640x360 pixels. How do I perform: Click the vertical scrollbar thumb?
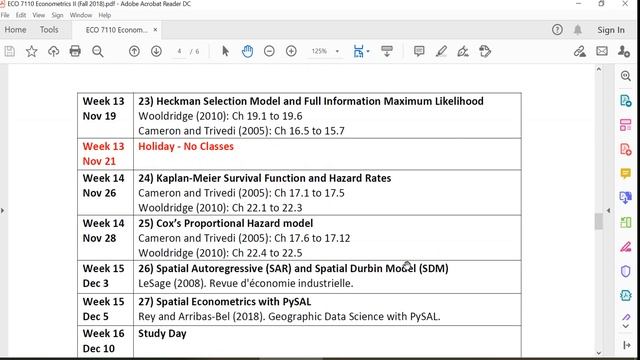[x=598, y=222]
